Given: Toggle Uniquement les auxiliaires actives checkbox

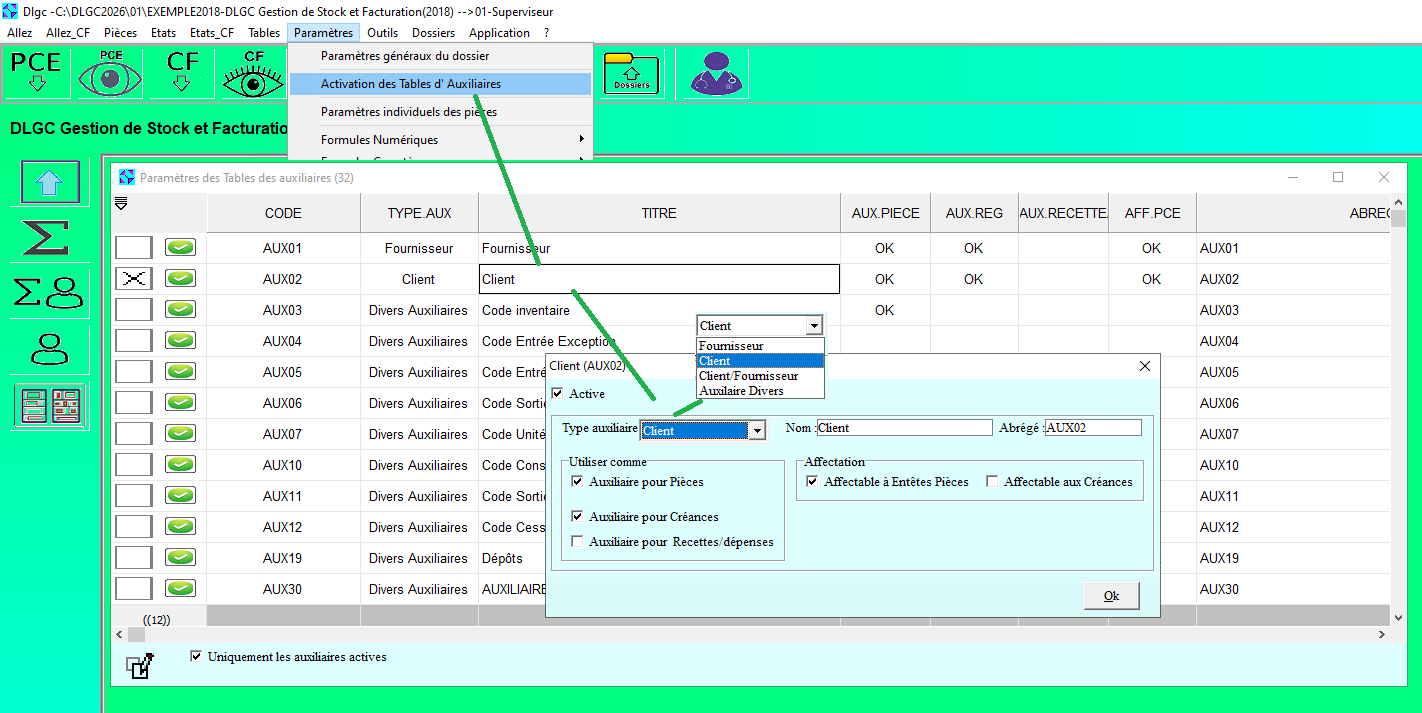Looking at the screenshot, I should point(196,657).
